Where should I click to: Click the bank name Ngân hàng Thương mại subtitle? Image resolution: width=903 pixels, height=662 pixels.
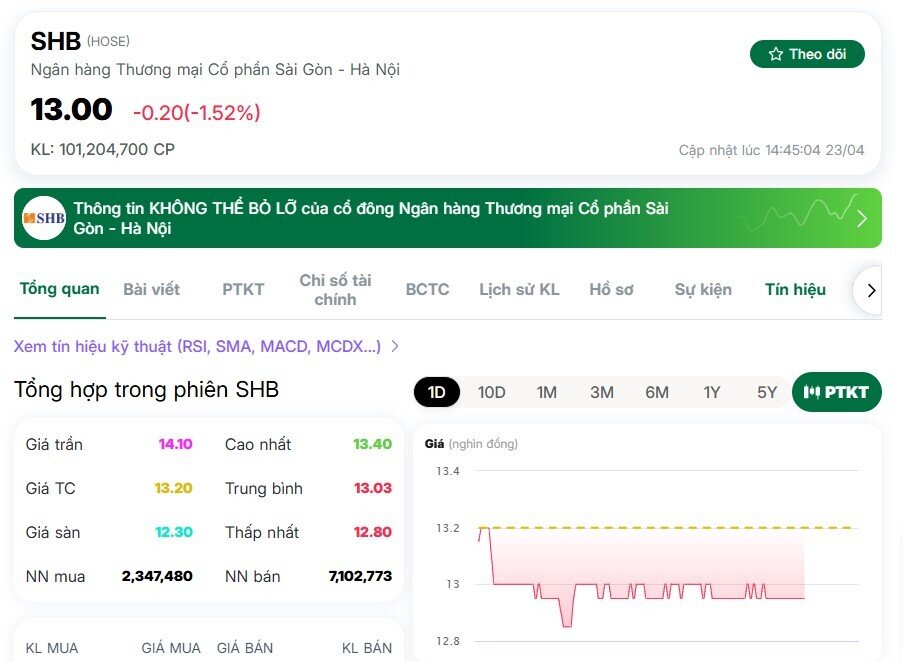215,70
